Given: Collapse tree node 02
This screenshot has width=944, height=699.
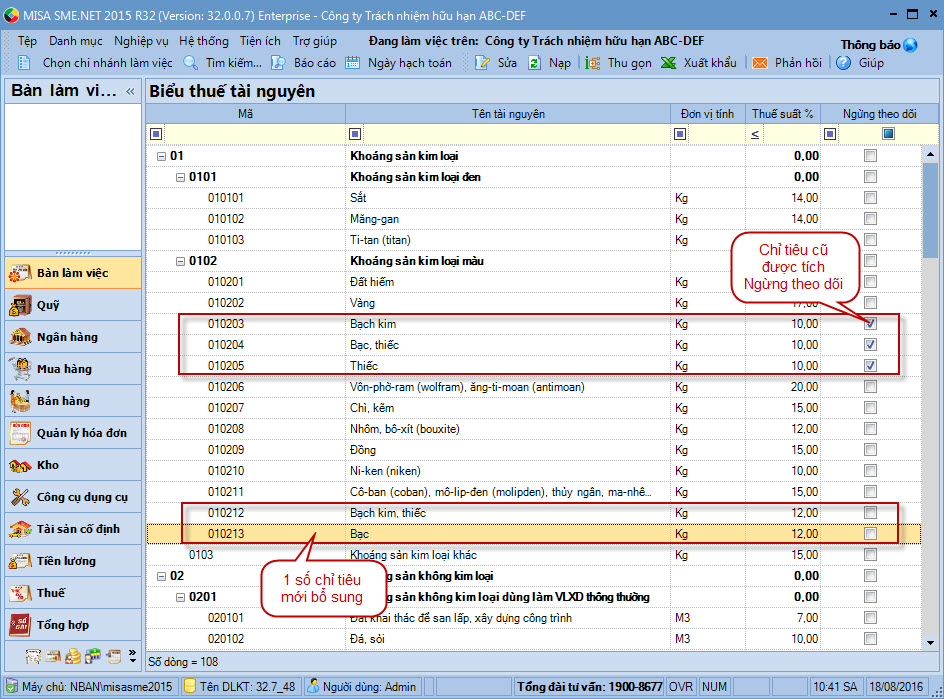Looking at the screenshot, I should click(x=161, y=576).
